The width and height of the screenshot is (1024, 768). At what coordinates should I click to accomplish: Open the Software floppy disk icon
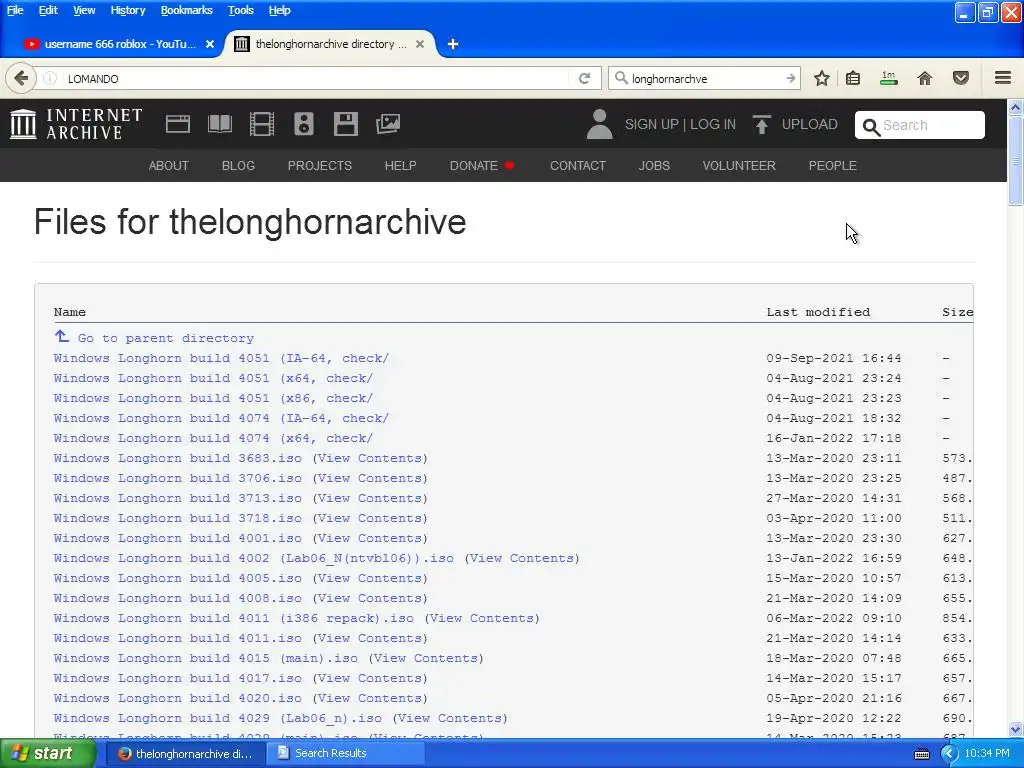pos(345,124)
